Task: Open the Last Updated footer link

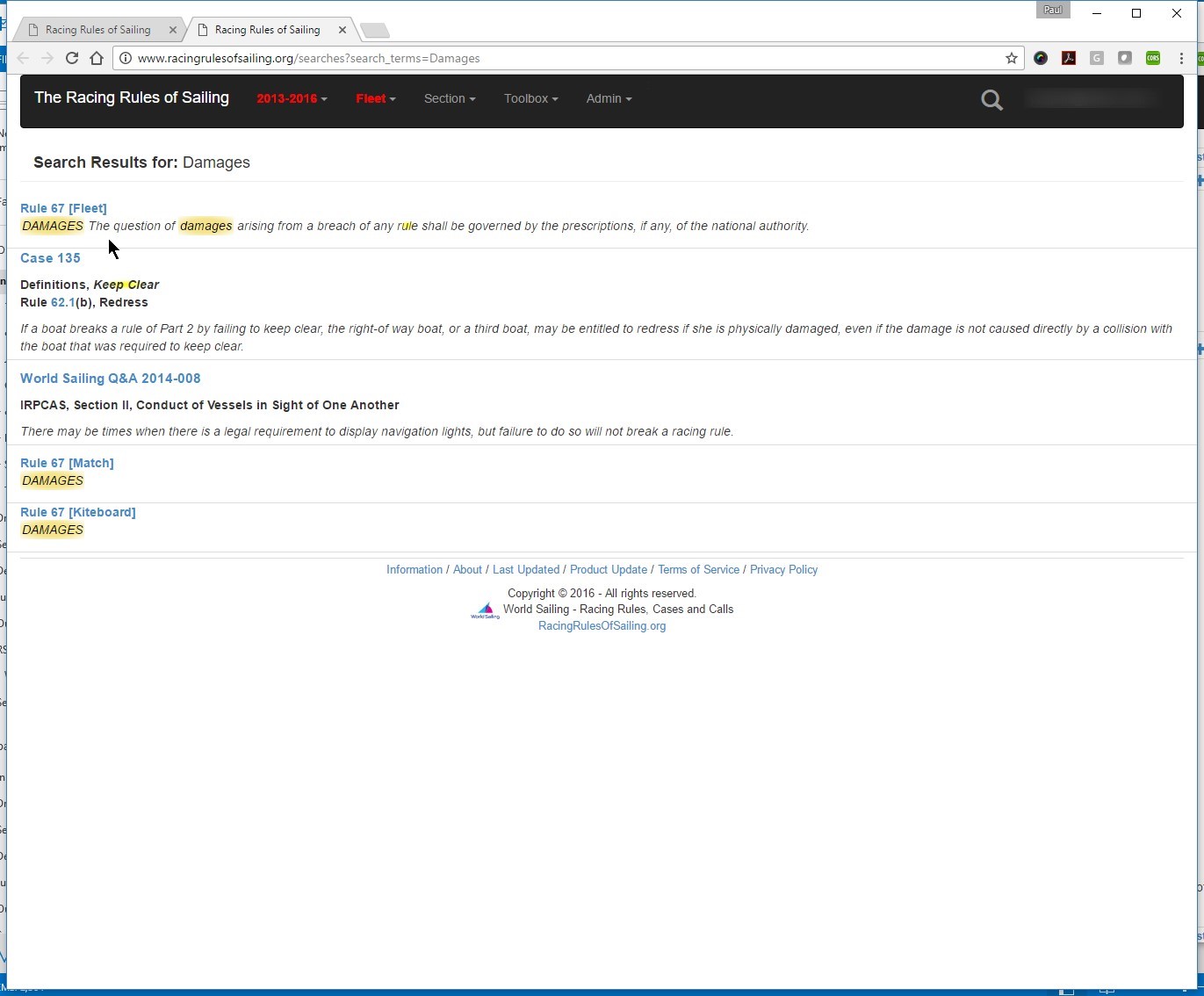Action: tap(526, 570)
